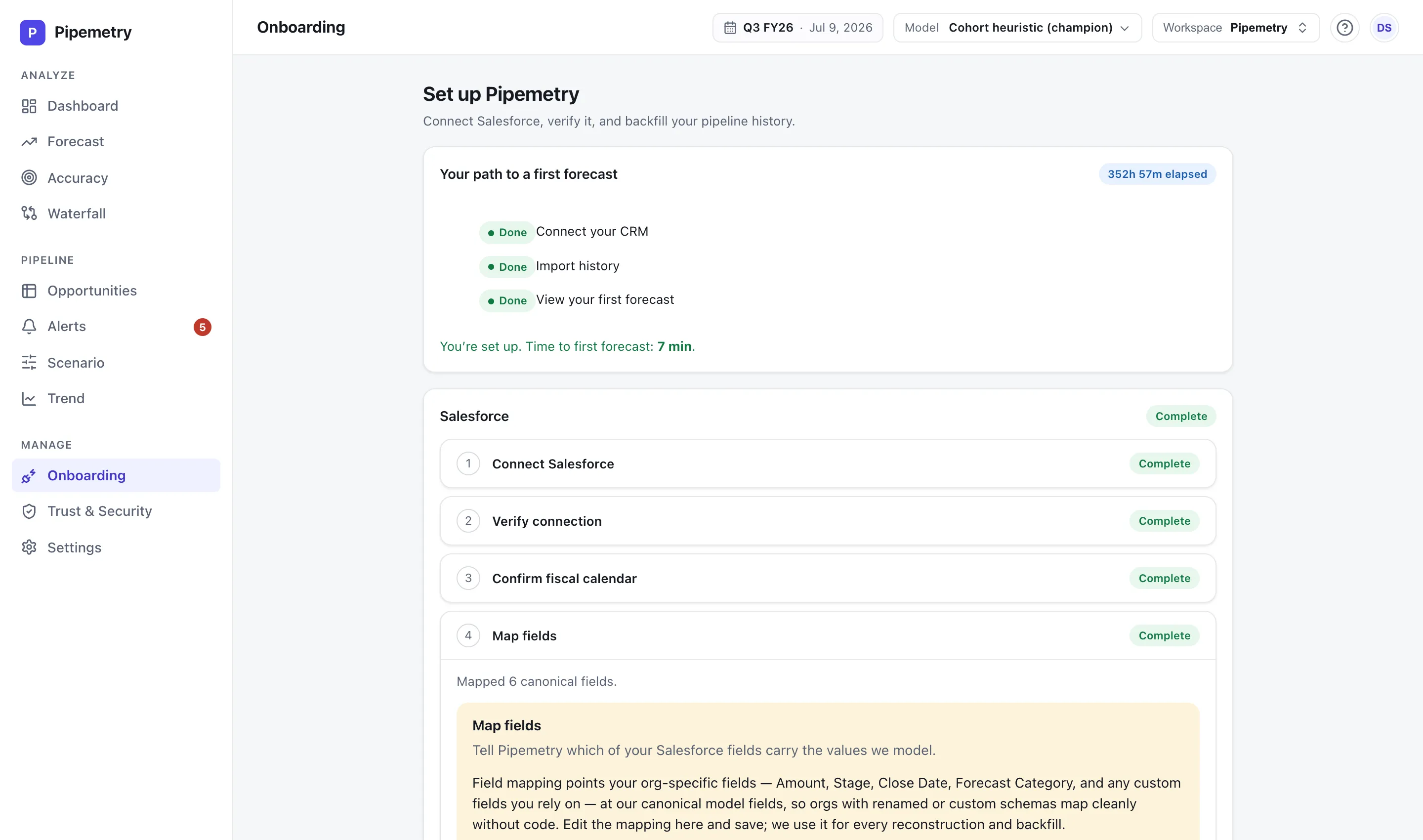Click the 352h 57m elapsed badge
This screenshot has width=1423, height=840.
point(1157,174)
